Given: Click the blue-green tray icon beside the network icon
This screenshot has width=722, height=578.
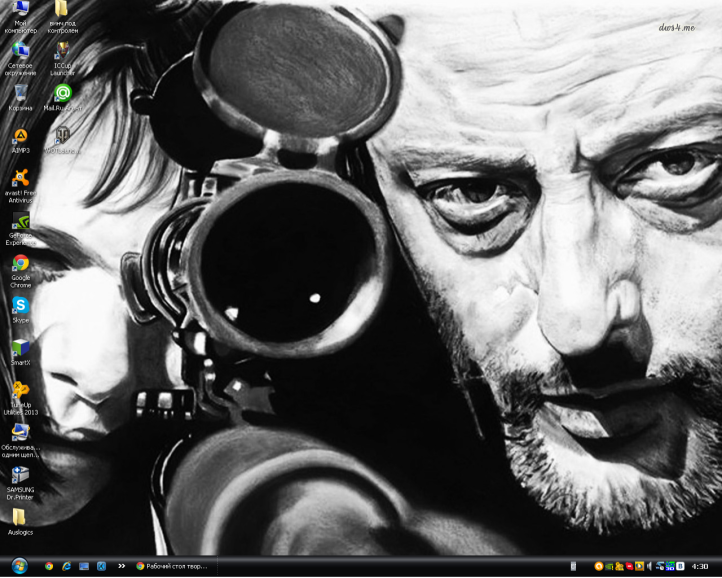Looking at the screenshot, I should [670, 566].
